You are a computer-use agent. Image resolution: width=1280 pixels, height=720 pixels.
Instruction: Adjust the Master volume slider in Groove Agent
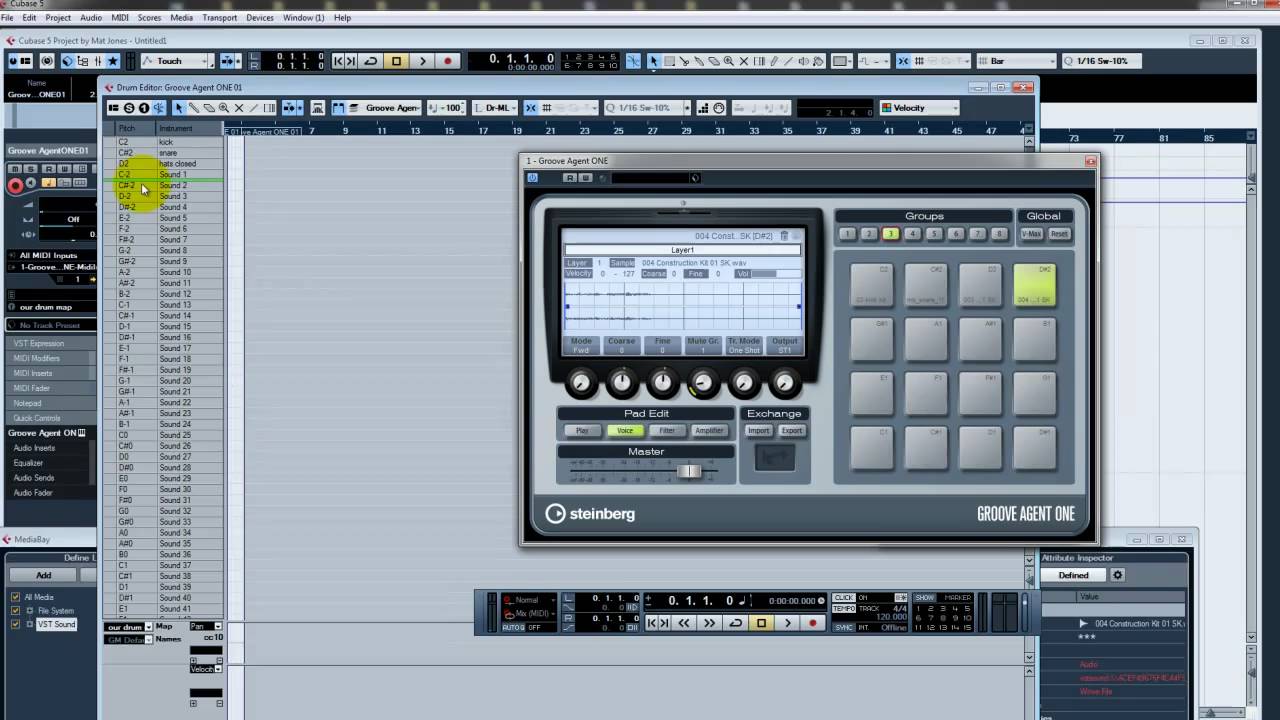690,471
